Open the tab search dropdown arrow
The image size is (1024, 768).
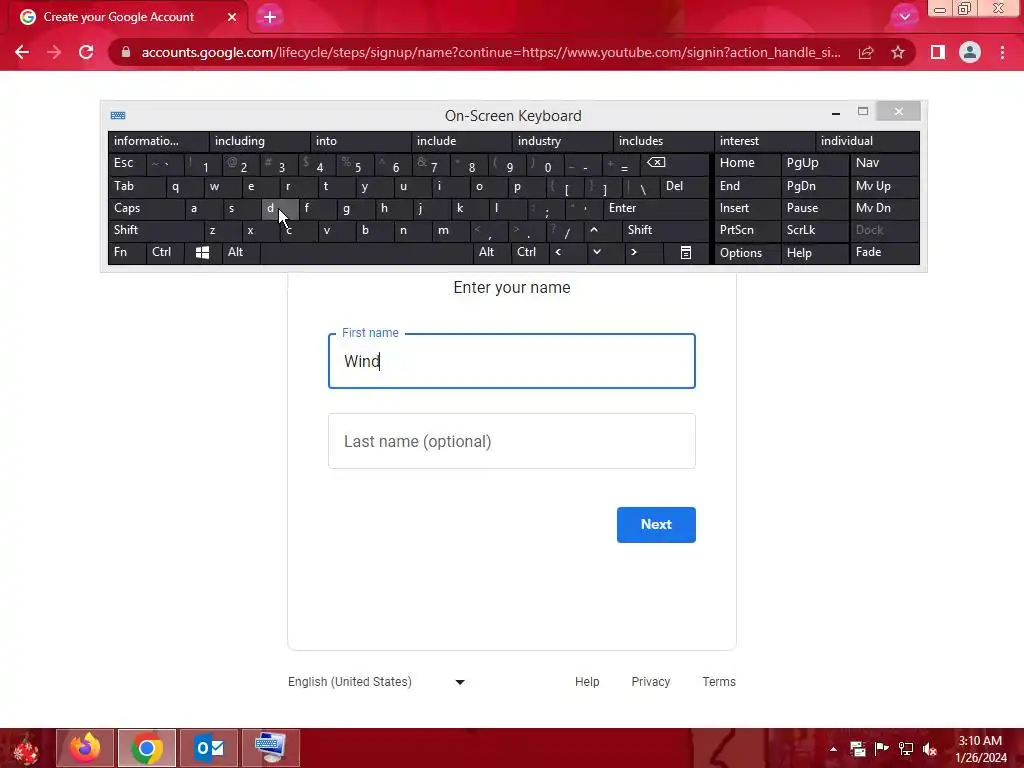tap(904, 17)
